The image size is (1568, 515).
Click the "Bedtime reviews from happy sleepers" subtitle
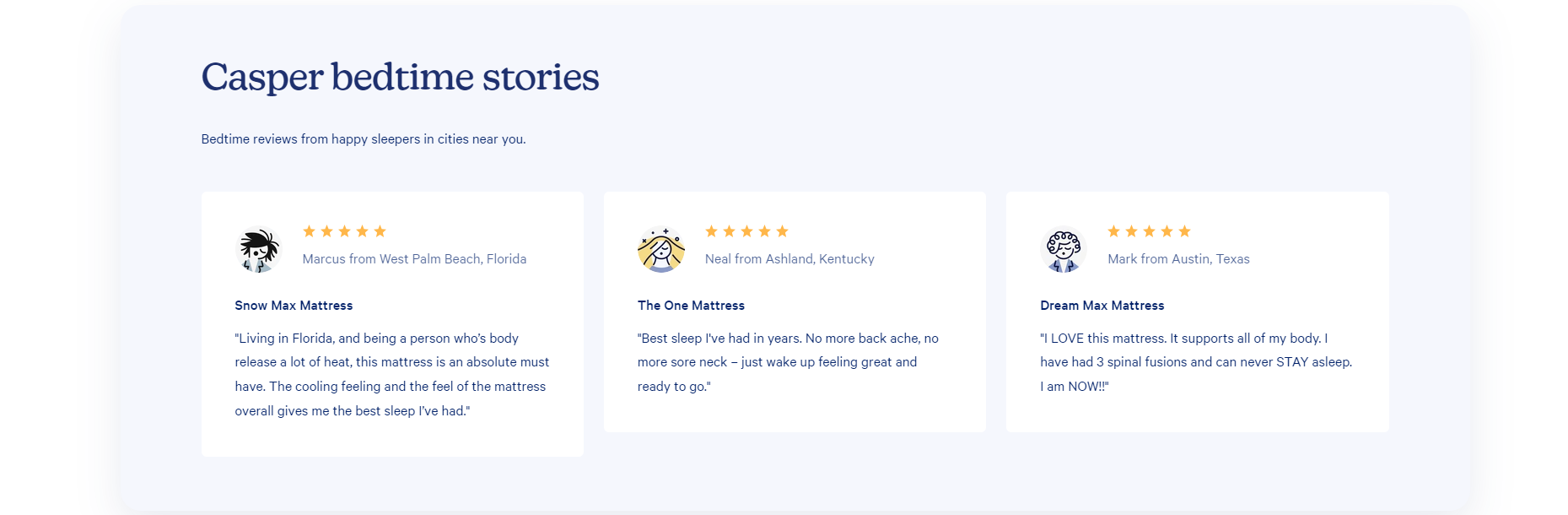click(x=364, y=139)
